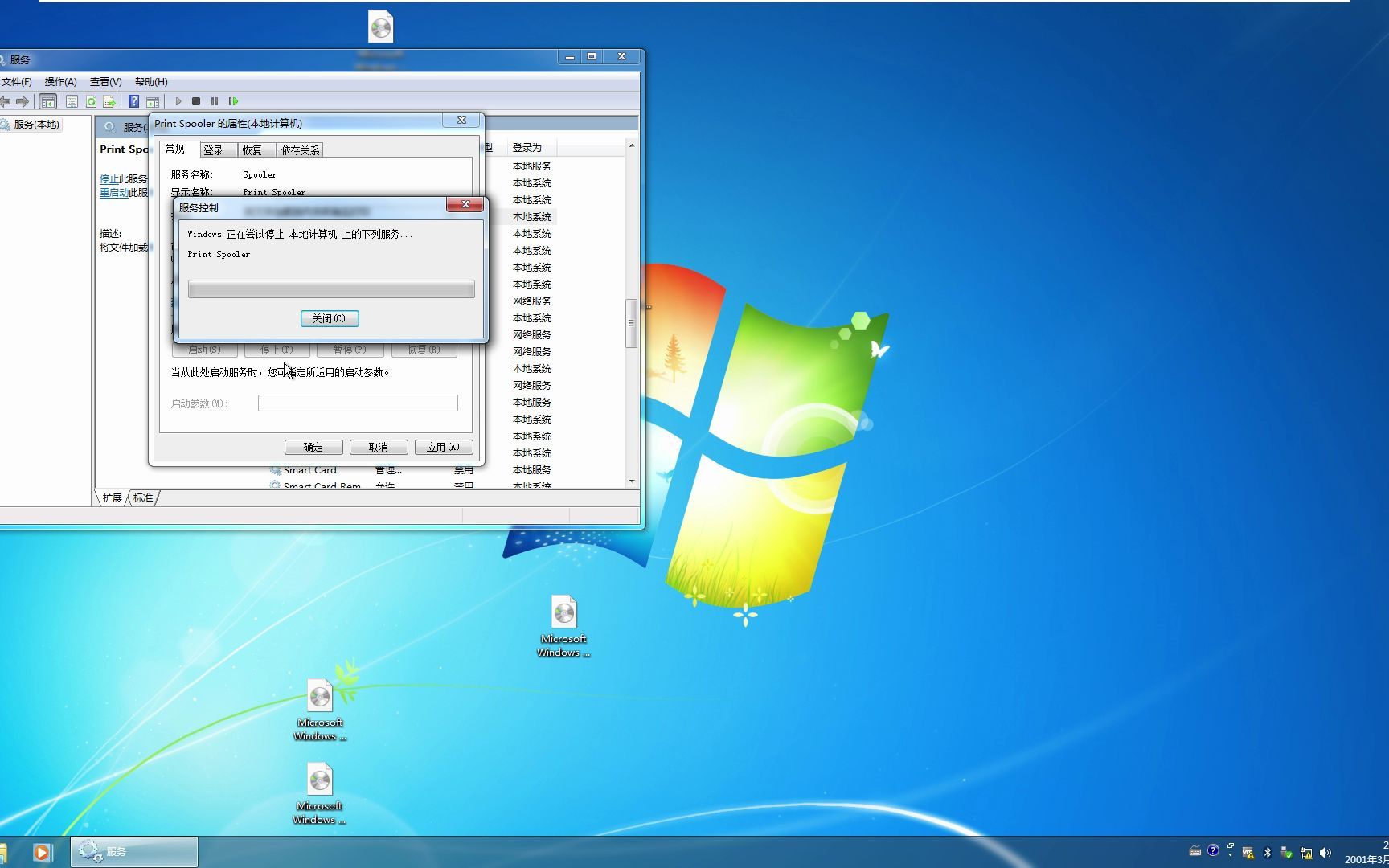
Task: Click the 暂停(P) button
Action: pyautogui.click(x=350, y=350)
